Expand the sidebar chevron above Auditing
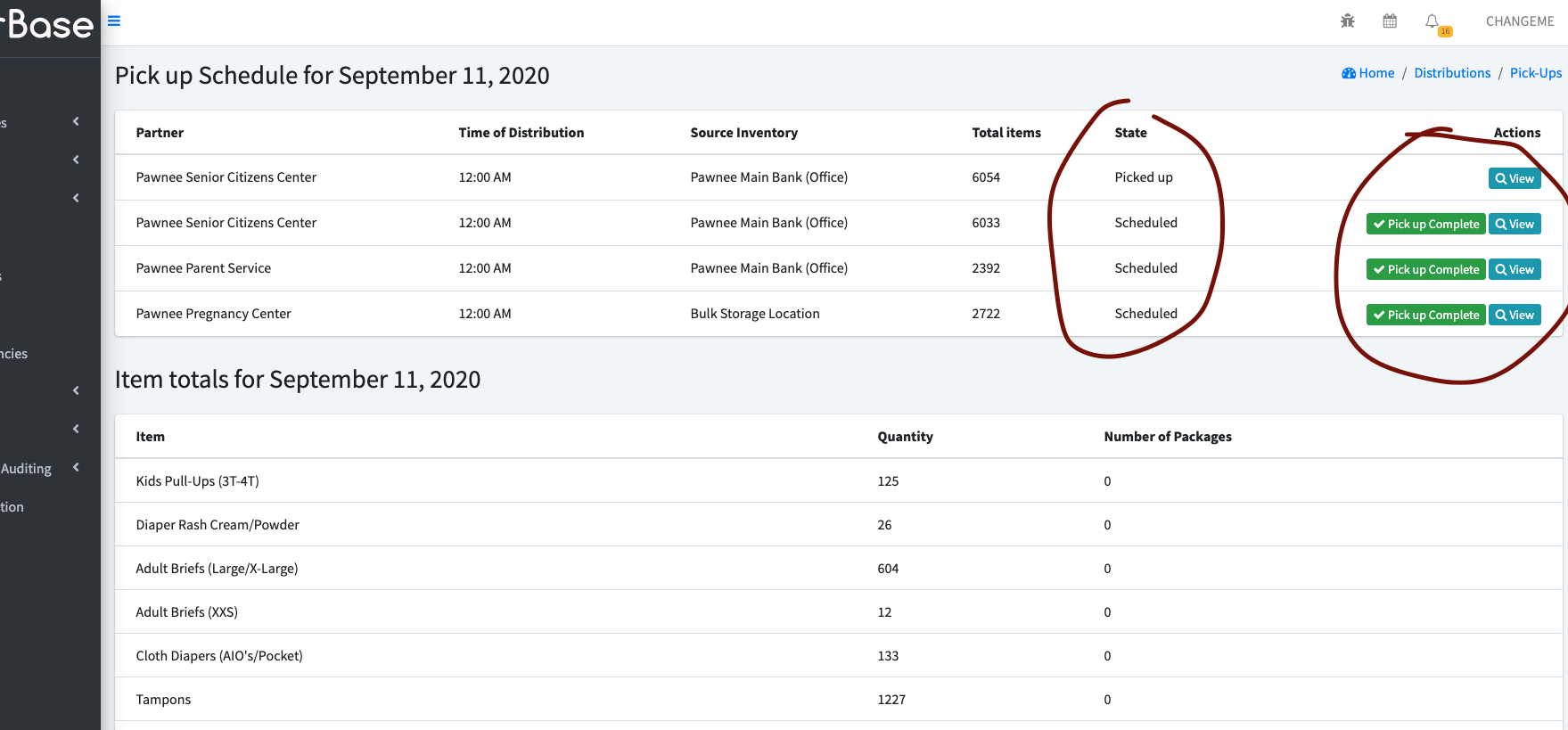Viewport: 1568px width, 730px height. click(76, 429)
